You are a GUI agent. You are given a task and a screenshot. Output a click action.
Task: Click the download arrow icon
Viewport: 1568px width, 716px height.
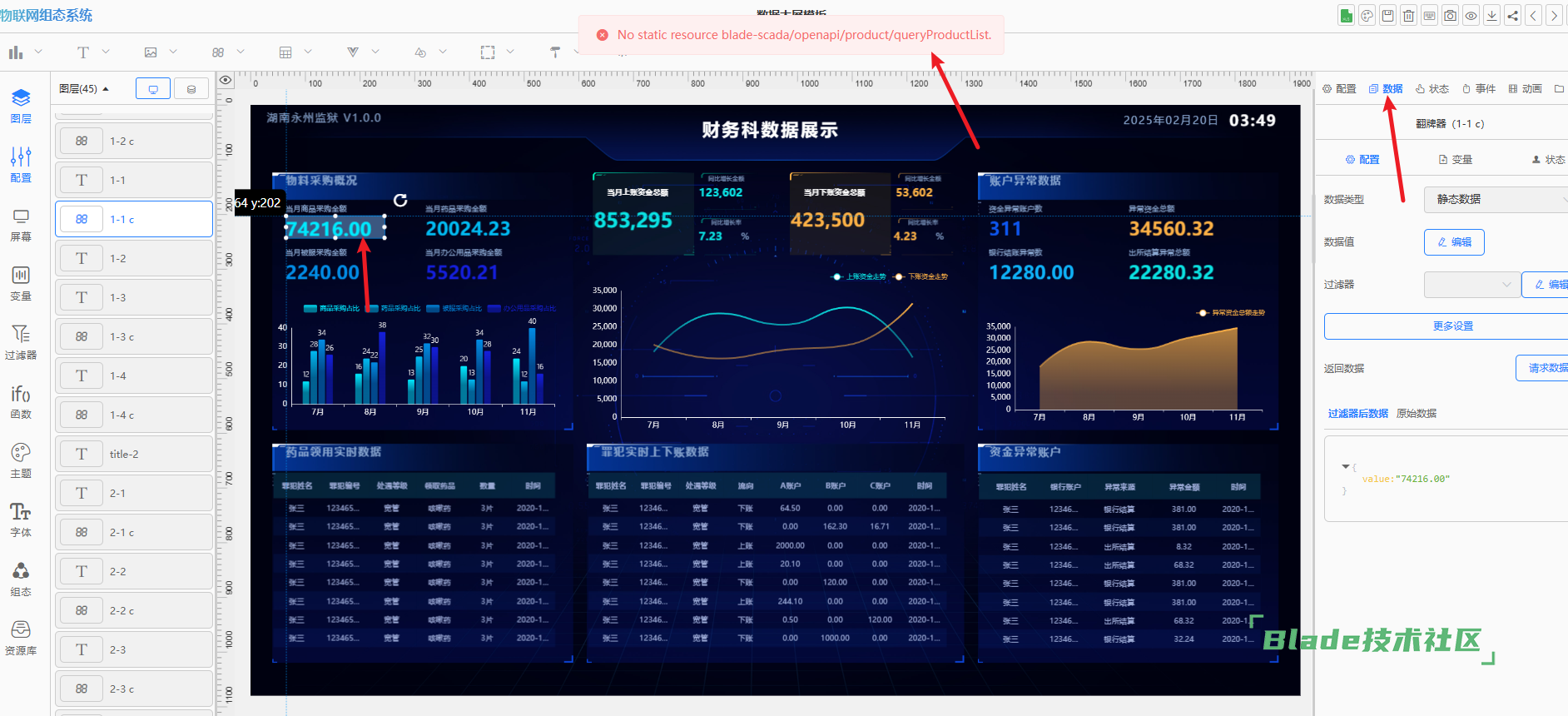[x=1491, y=16]
